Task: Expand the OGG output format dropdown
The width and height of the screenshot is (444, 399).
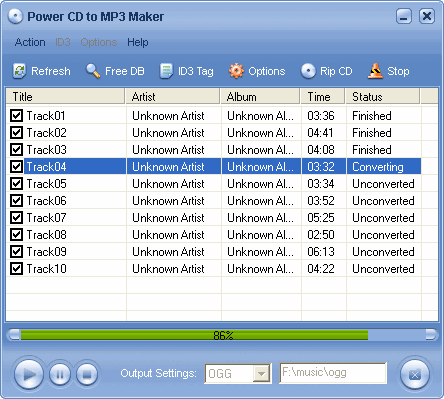Action: point(261,373)
